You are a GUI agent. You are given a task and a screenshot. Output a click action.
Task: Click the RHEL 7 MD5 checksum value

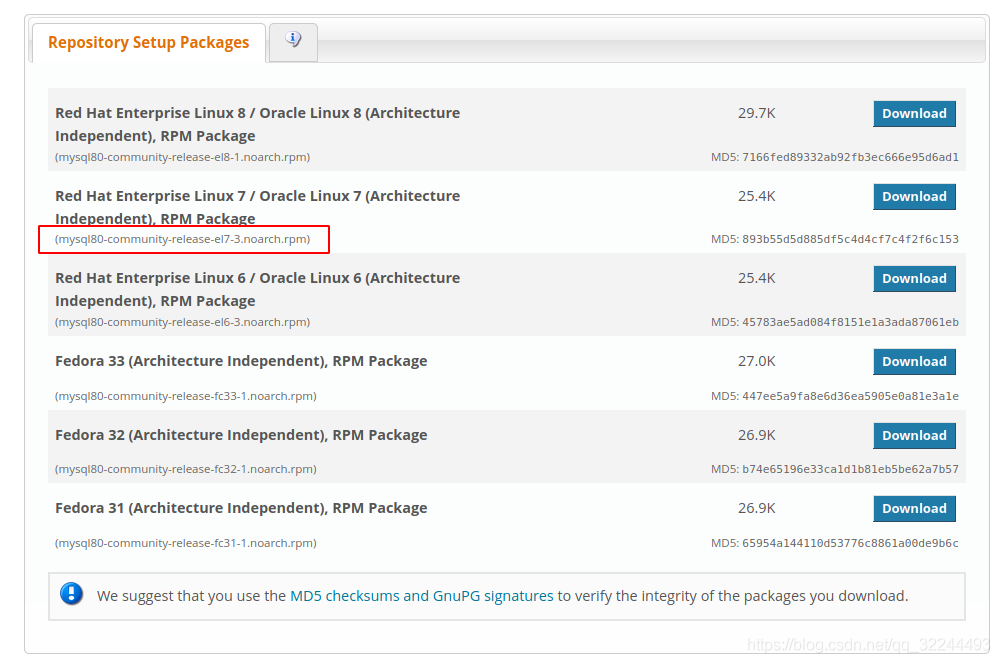point(850,239)
